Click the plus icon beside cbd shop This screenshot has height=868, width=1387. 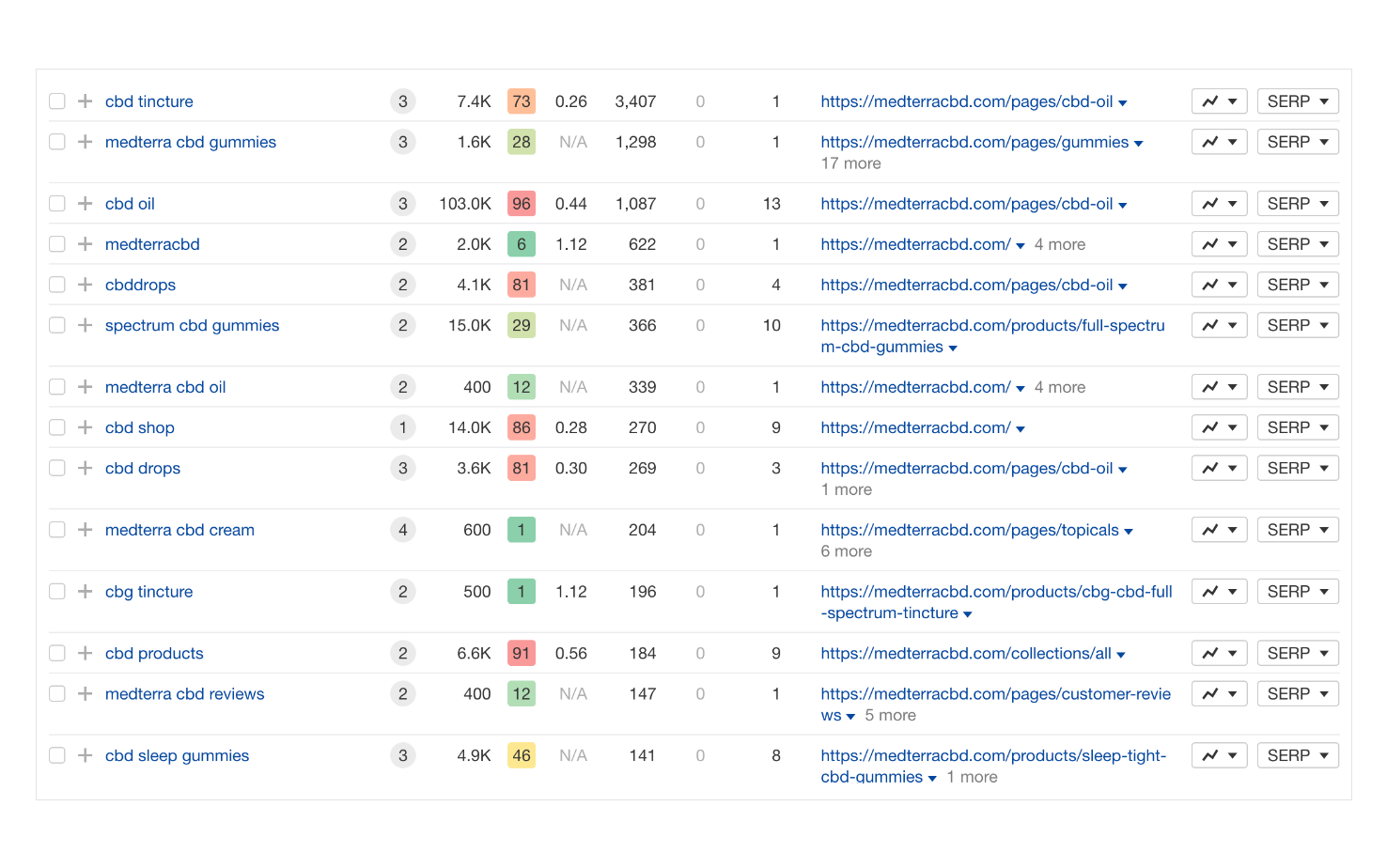click(x=86, y=427)
